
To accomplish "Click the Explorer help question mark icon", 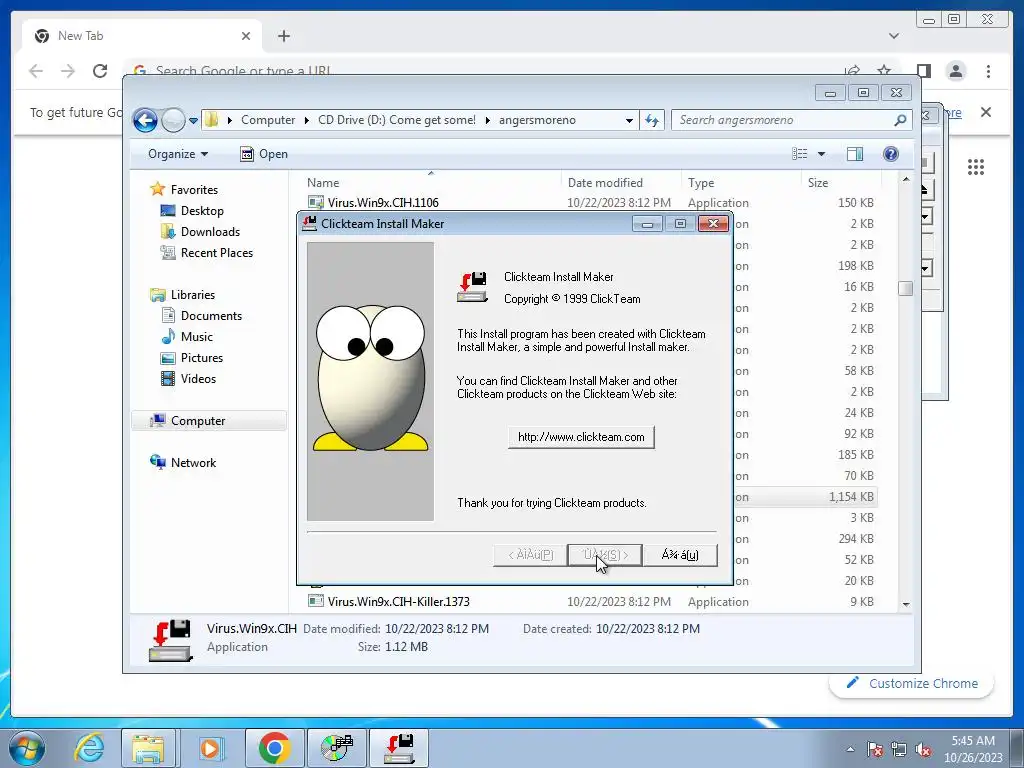I will [891, 154].
